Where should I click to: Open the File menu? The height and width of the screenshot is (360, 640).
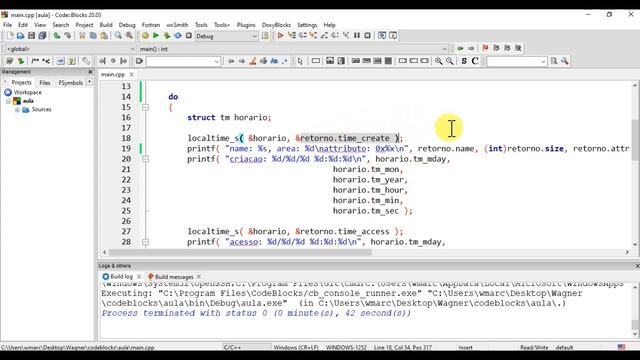pyautogui.click(x=7, y=25)
